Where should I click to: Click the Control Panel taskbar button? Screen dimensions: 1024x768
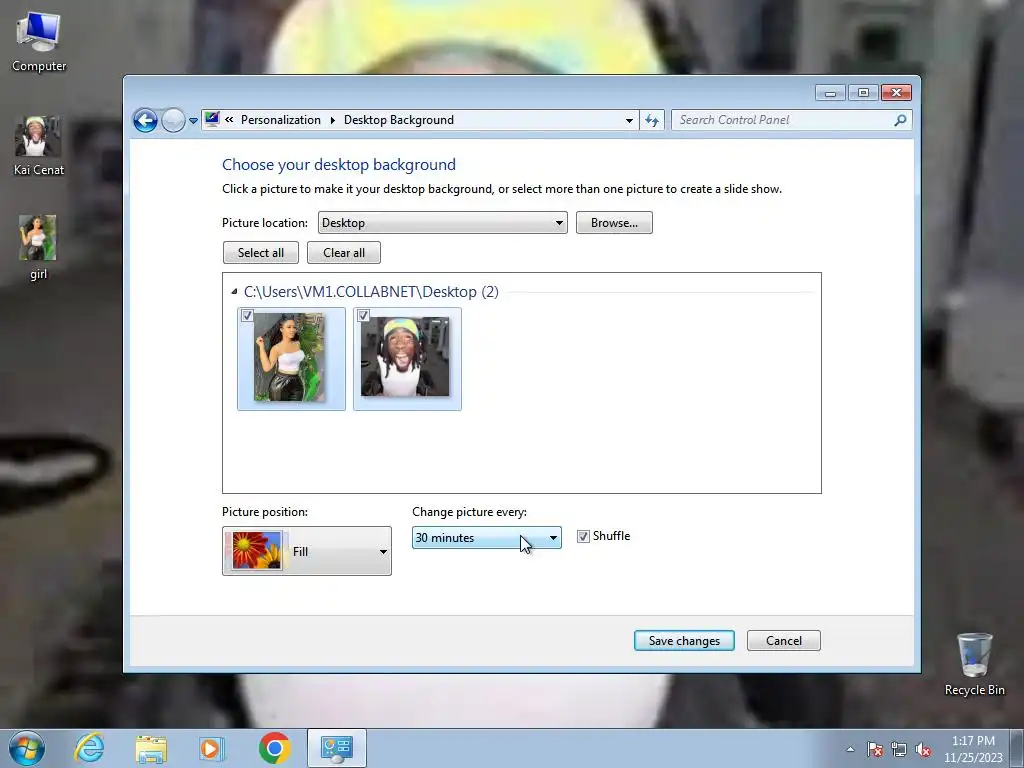coord(337,748)
